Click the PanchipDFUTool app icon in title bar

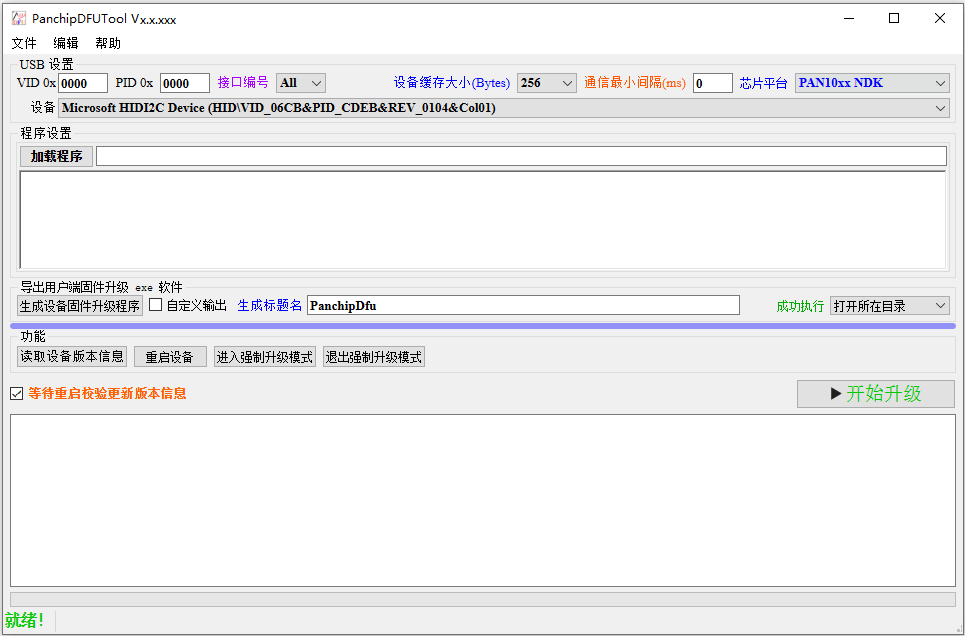[x=19, y=18]
